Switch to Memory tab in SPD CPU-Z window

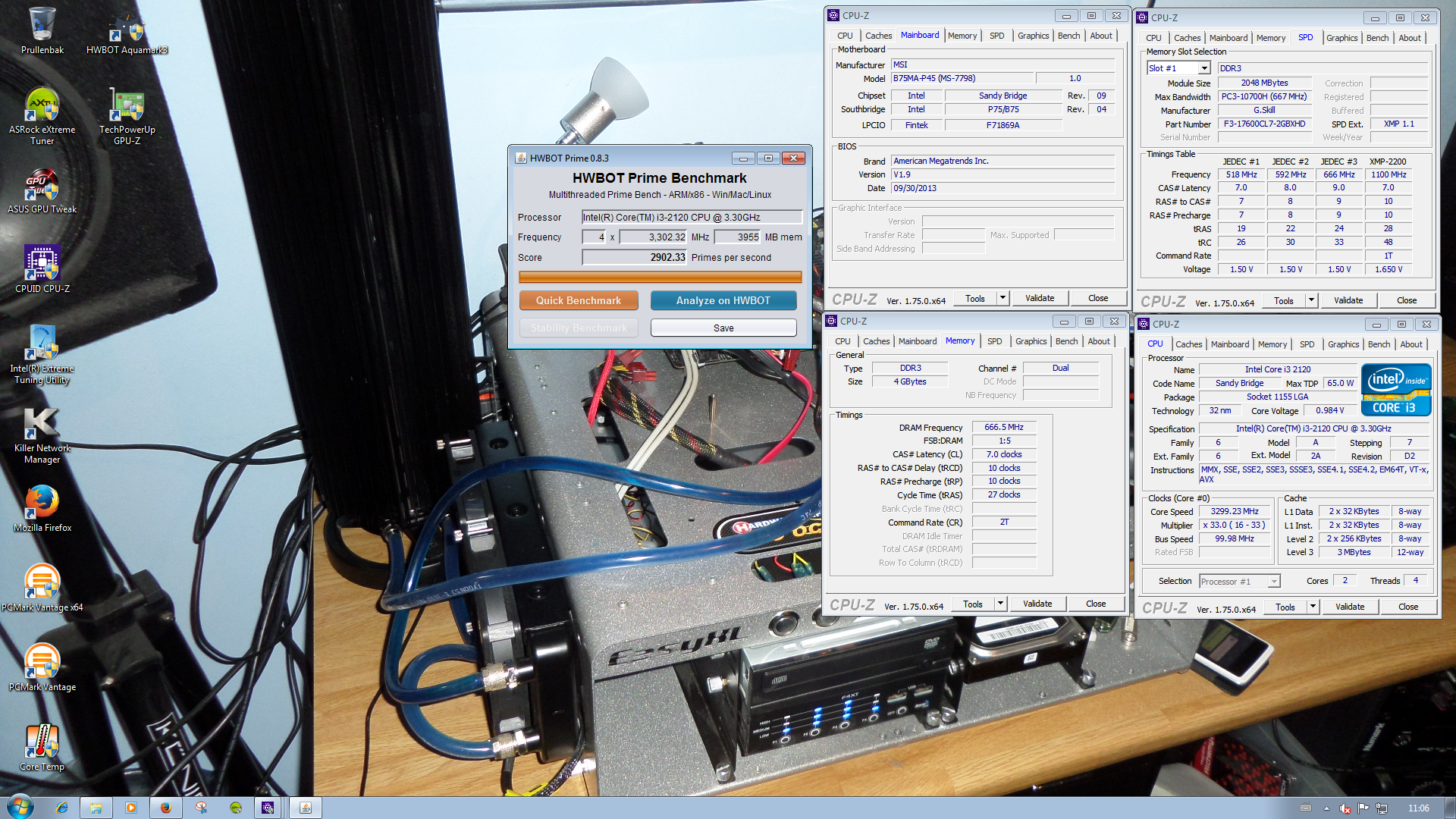pyautogui.click(x=1270, y=38)
